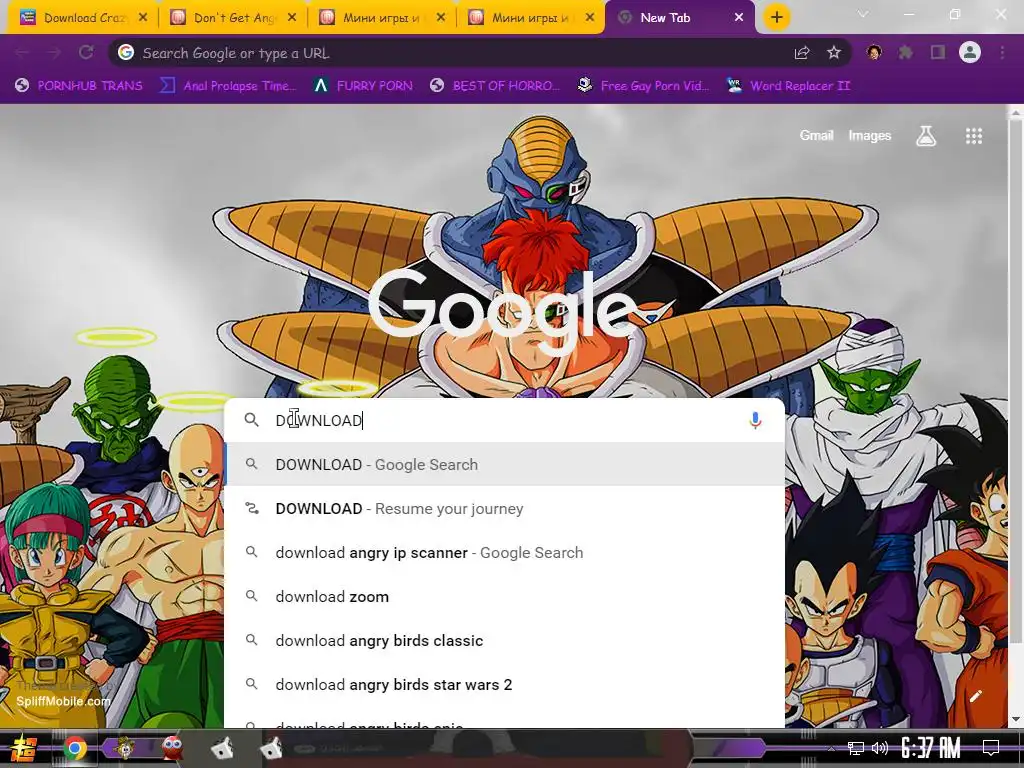Go forward with the forward arrow
The height and width of the screenshot is (768, 1024).
tap(54, 53)
